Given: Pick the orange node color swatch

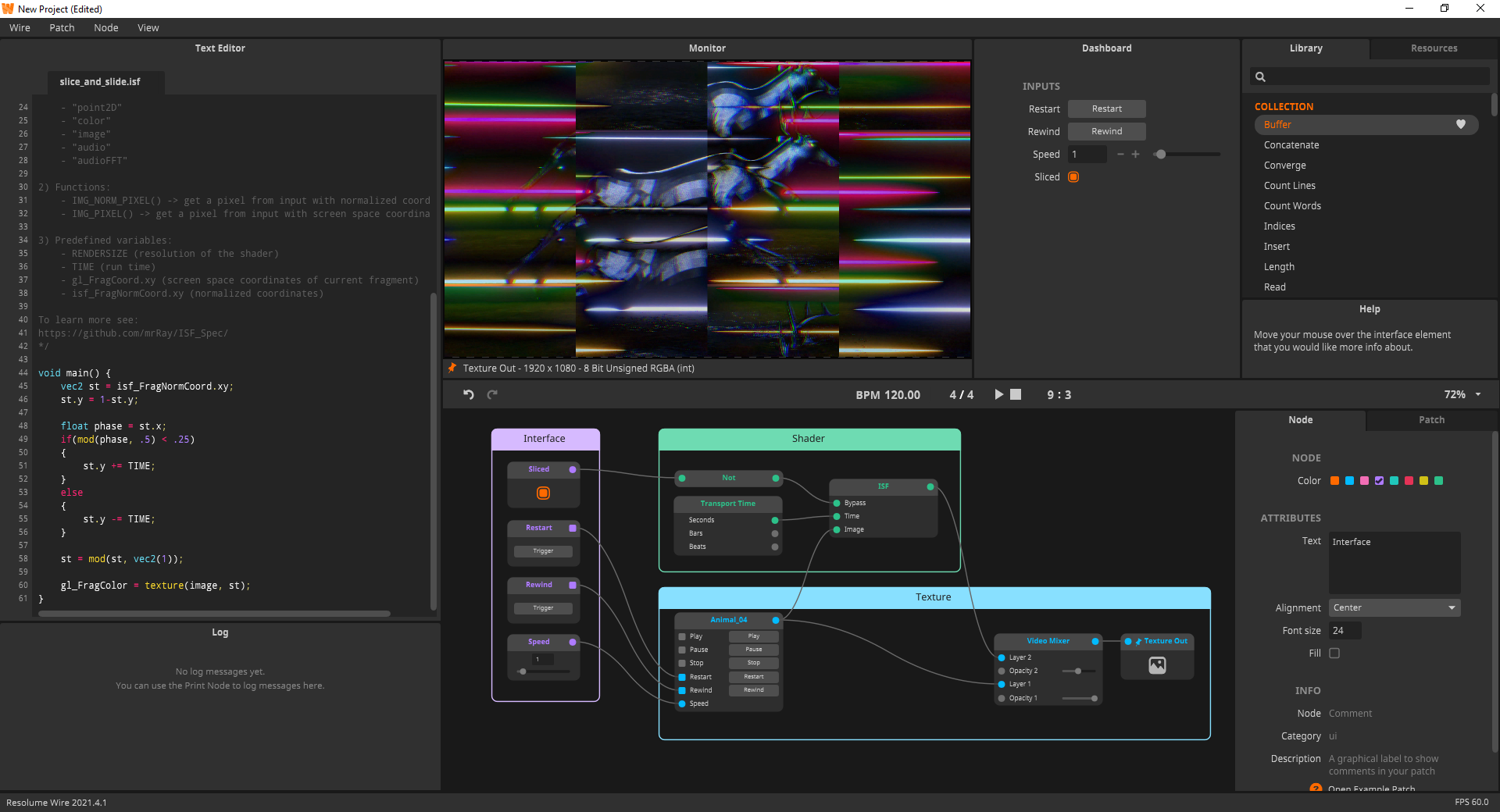Looking at the screenshot, I should point(1334,481).
